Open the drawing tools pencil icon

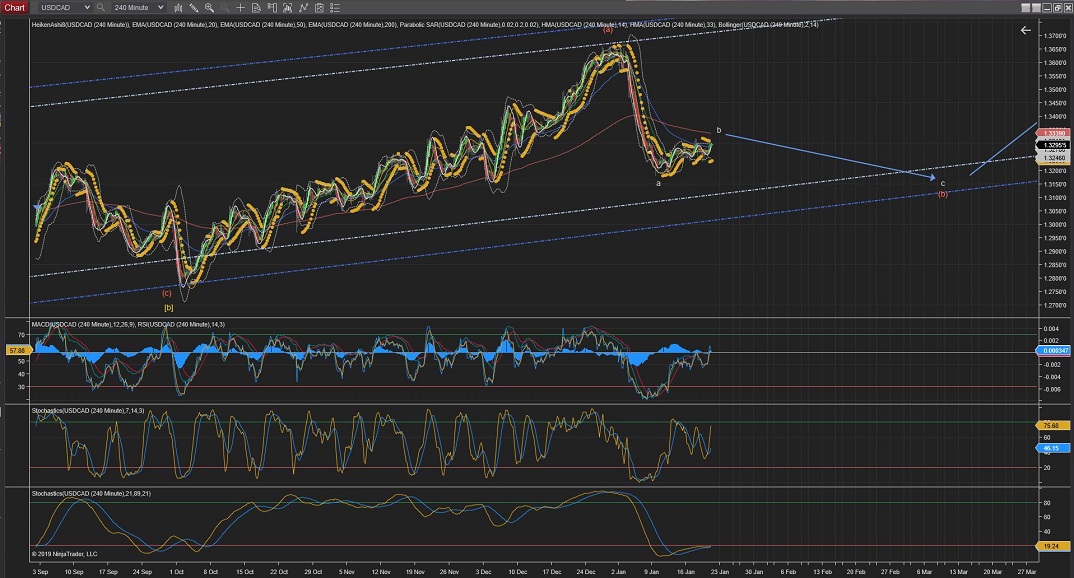(194, 8)
